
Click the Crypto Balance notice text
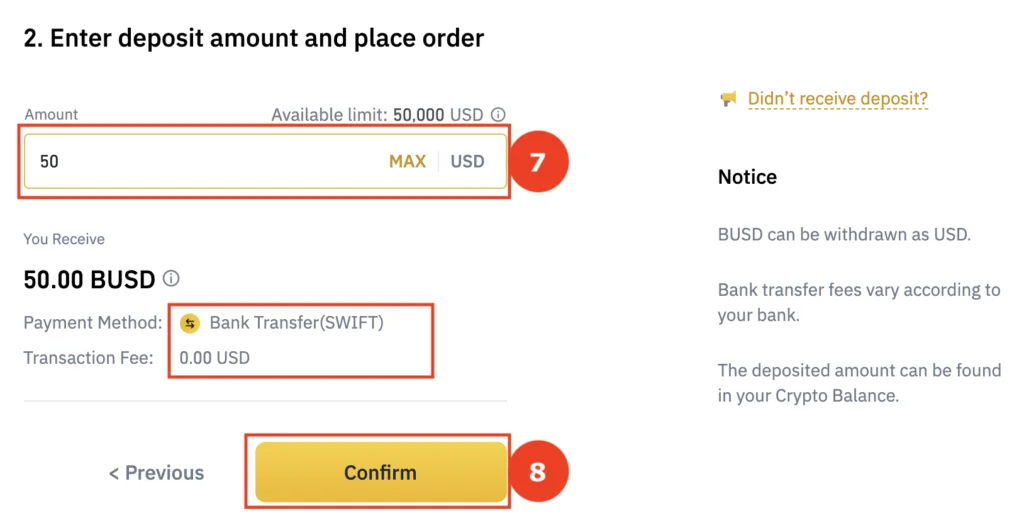pyautogui.click(x=858, y=382)
